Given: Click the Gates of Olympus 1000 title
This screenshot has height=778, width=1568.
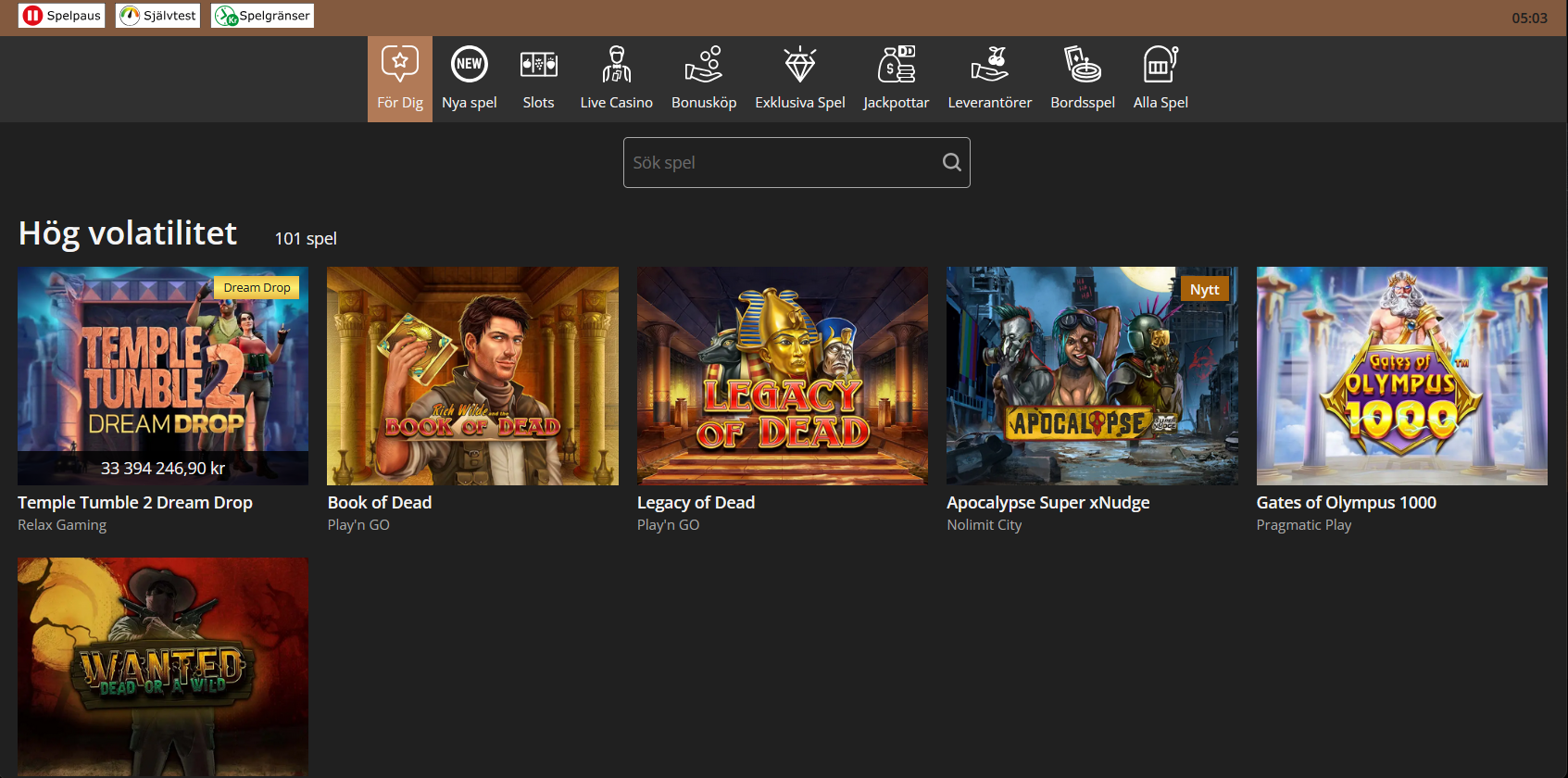Looking at the screenshot, I should [1347, 502].
